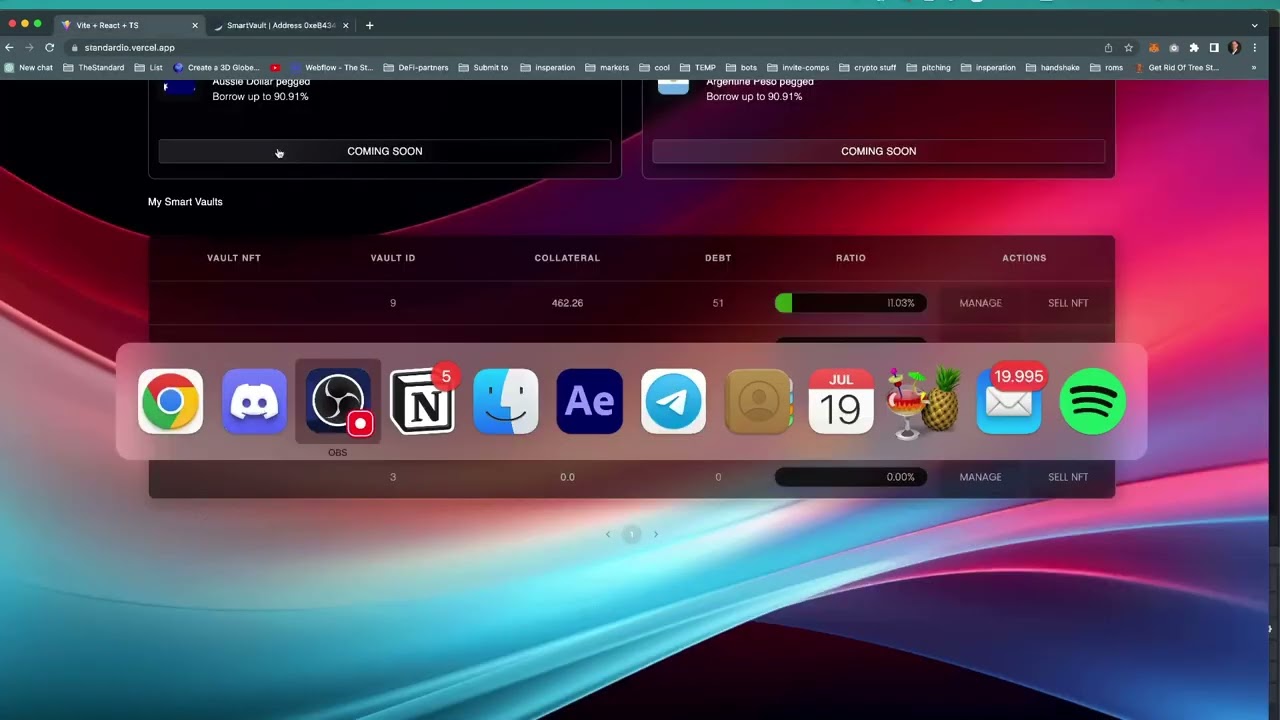Switch to After Effects in the app switcher
Image resolution: width=1280 pixels, height=720 pixels.
(x=590, y=402)
